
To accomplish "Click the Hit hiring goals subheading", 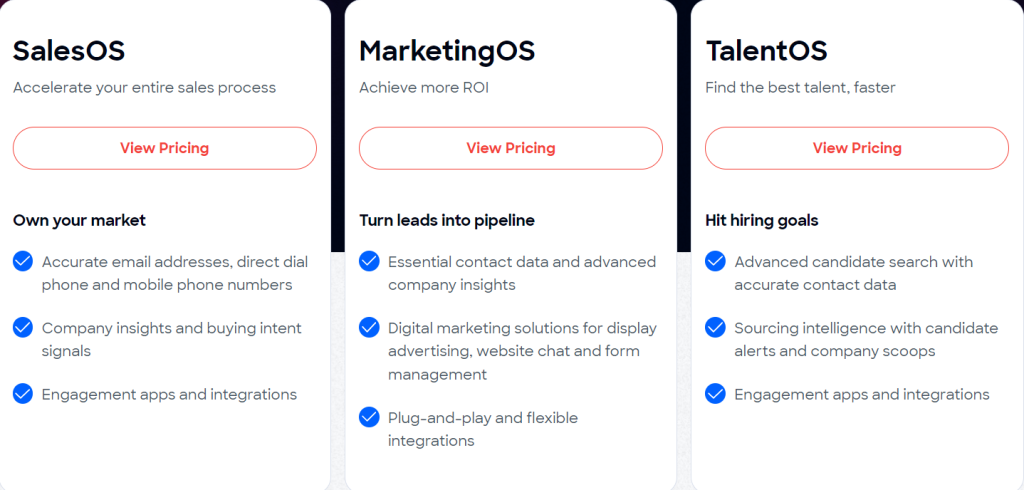I will coord(761,221).
